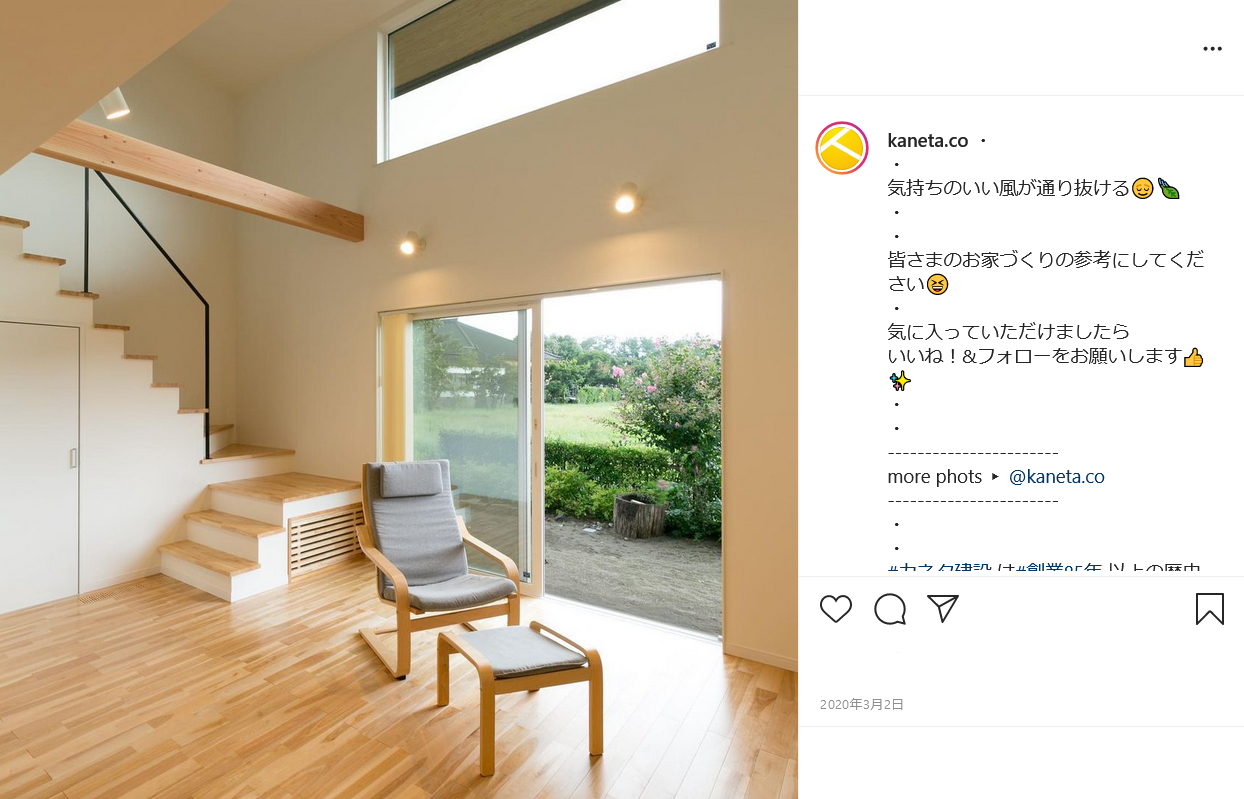
Task: Share the post using the paper plane icon
Action: pyautogui.click(x=943, y=608)
